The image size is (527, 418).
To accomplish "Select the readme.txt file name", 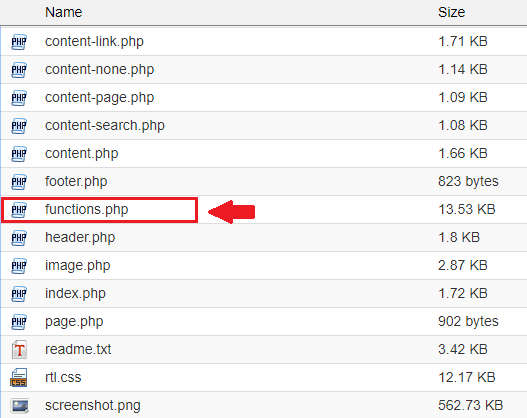I will tap(78, 349).
